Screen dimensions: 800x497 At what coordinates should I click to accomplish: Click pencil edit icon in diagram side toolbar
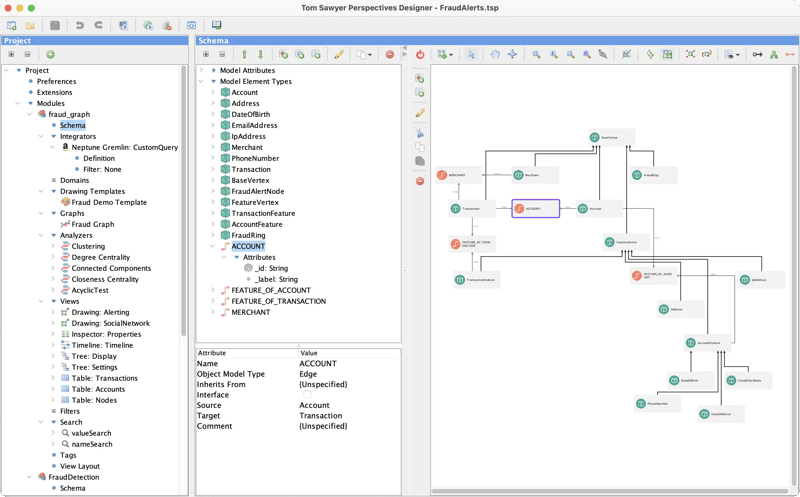coord(420,113)
